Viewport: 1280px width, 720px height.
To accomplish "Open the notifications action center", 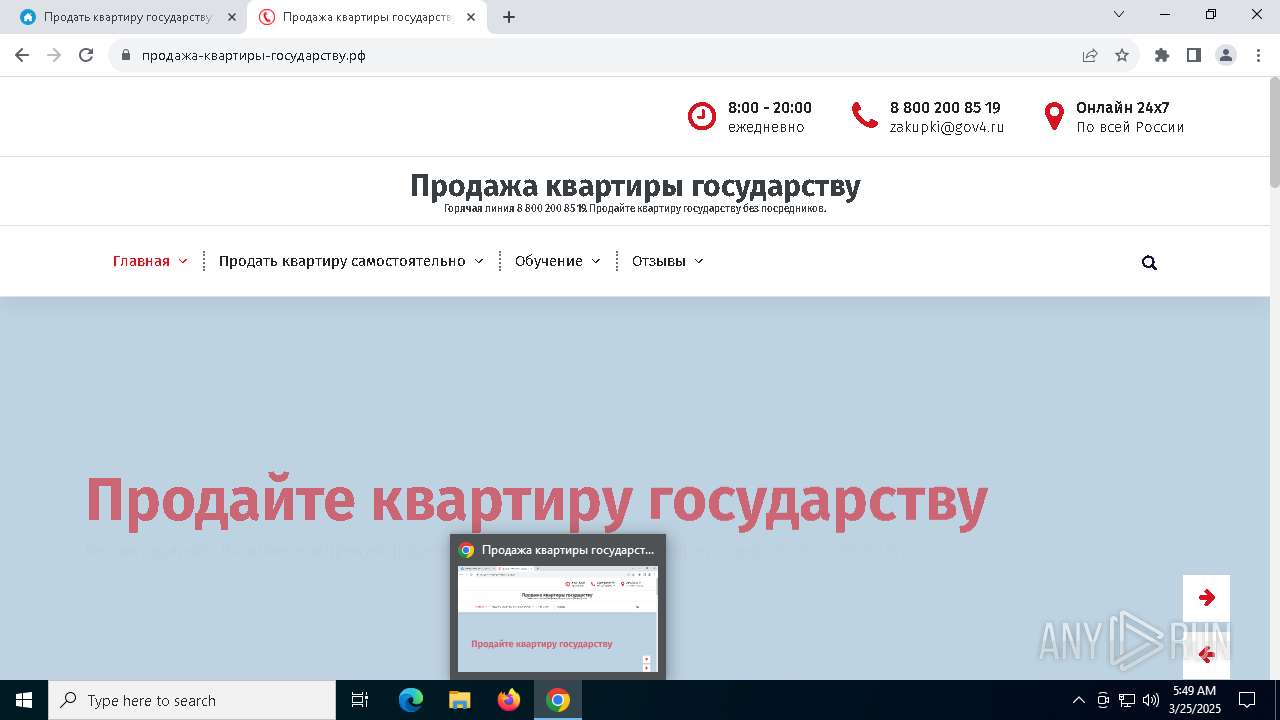I will 1247,700.
